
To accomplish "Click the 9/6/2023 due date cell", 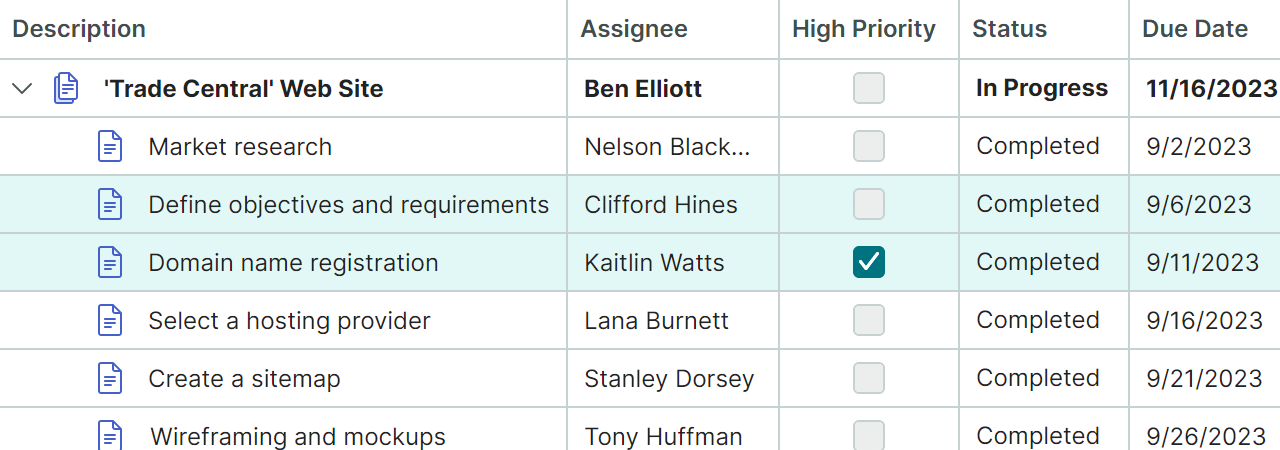I will (1199, 205).
